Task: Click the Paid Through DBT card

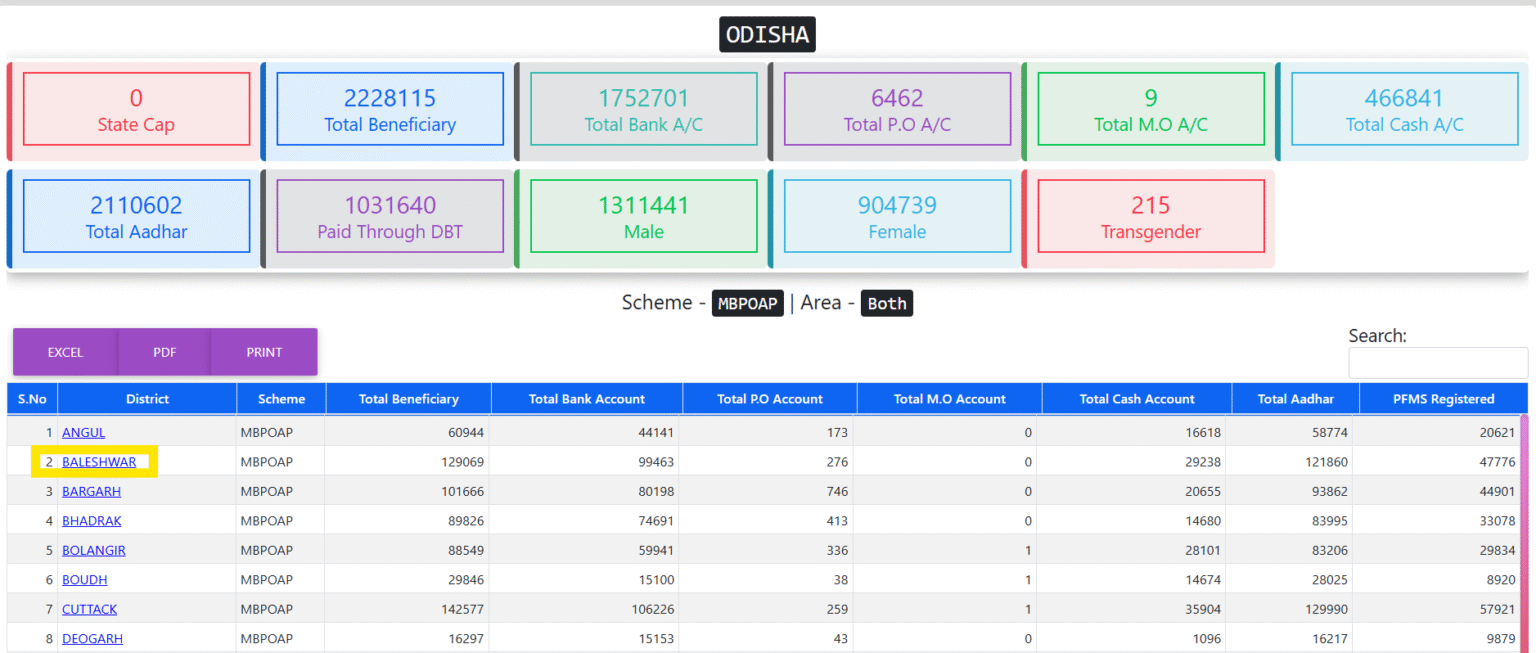Action: (389, 216)
